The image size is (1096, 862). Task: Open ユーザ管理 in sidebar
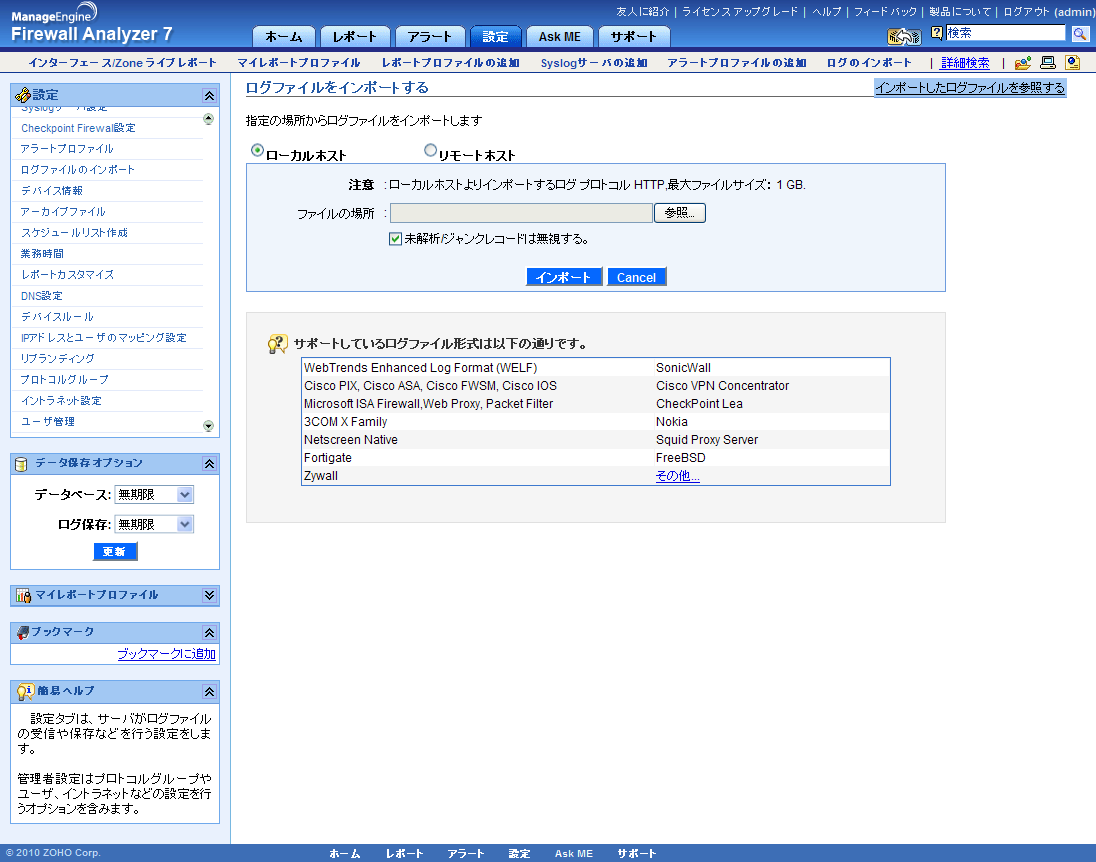click(x=48, y=422)
